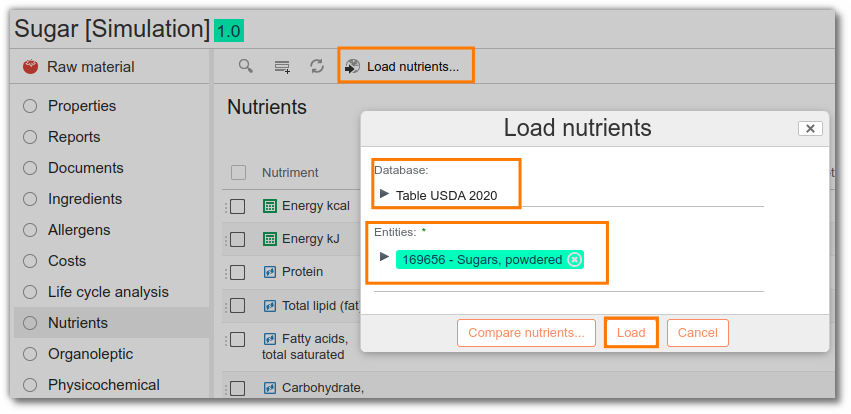The height and width of the screenshot is (414, 851).
Task: Remove the 169656 Sugars, powdered tag
Action: pyautogui.click(x=574, y=260)
